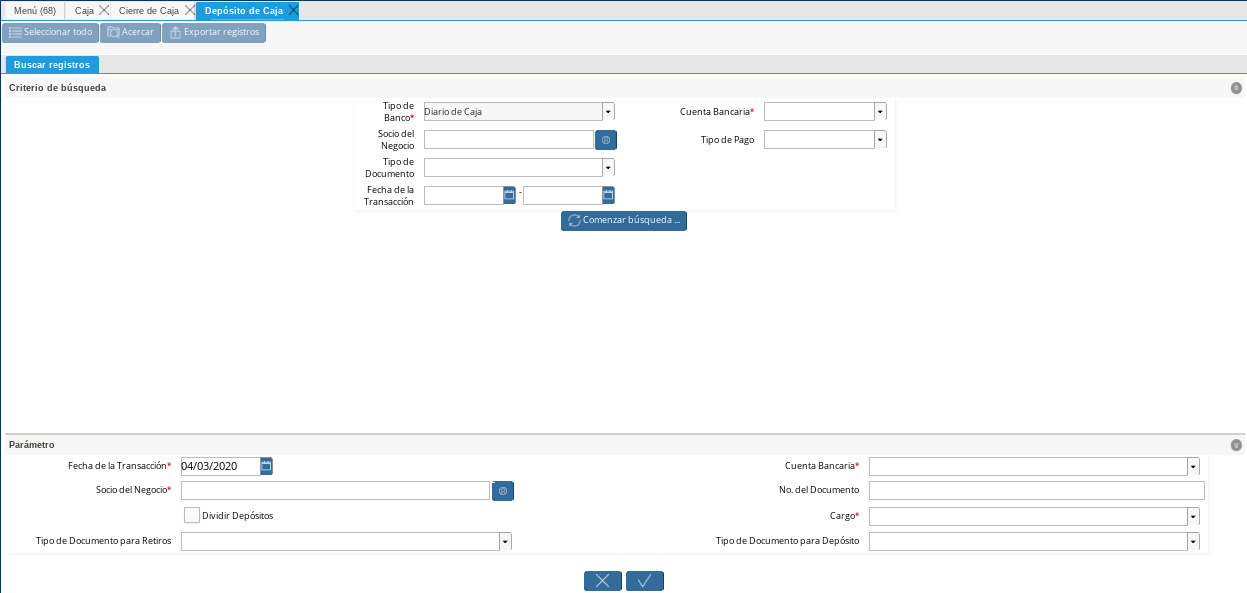Open parameter Cuenta Bancaria dropdown
The image size is (1247, 593).
(x=1193, y=466)
